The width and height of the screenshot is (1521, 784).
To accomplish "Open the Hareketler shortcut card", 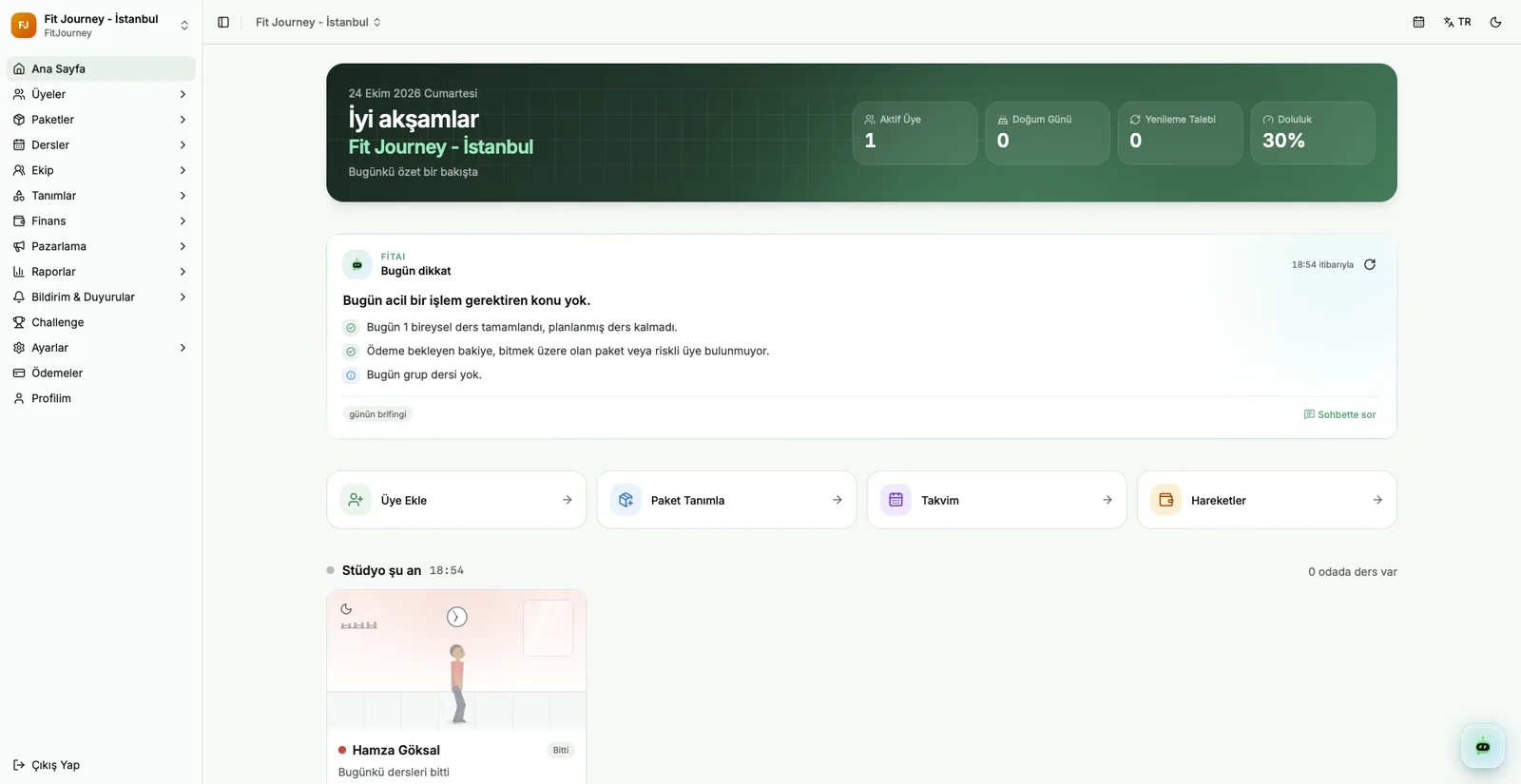I will 1267,500.
